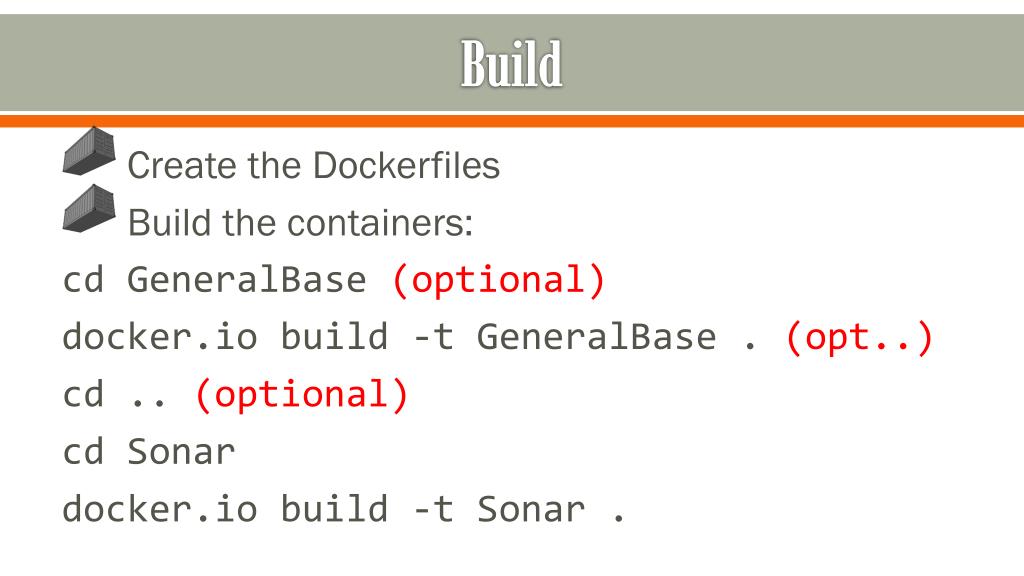Image resolution: width=1024 pixels, height=576 pixels.
Task: Click the word build in GeneralBase command
Action: pyautogui.click(x=334, y=337)
